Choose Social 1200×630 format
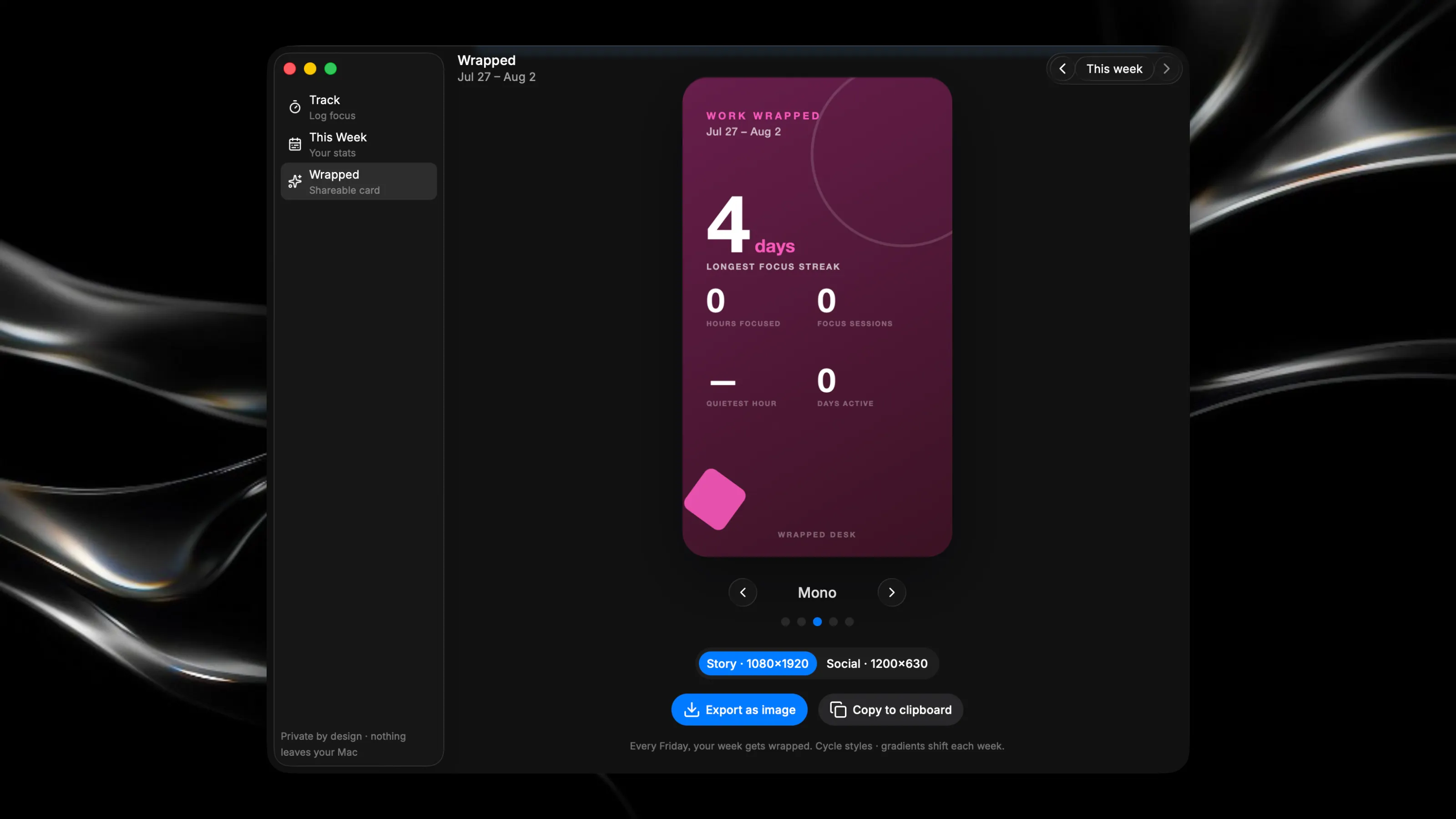This screenshot has height=819, width=1456. coord(877,663)
